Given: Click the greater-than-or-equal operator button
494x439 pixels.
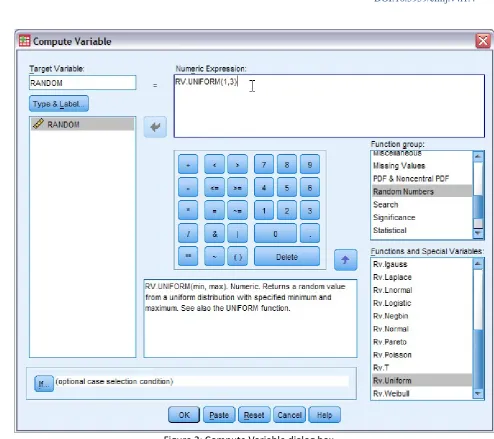Looking at the screenshot, I should (237, 188).
